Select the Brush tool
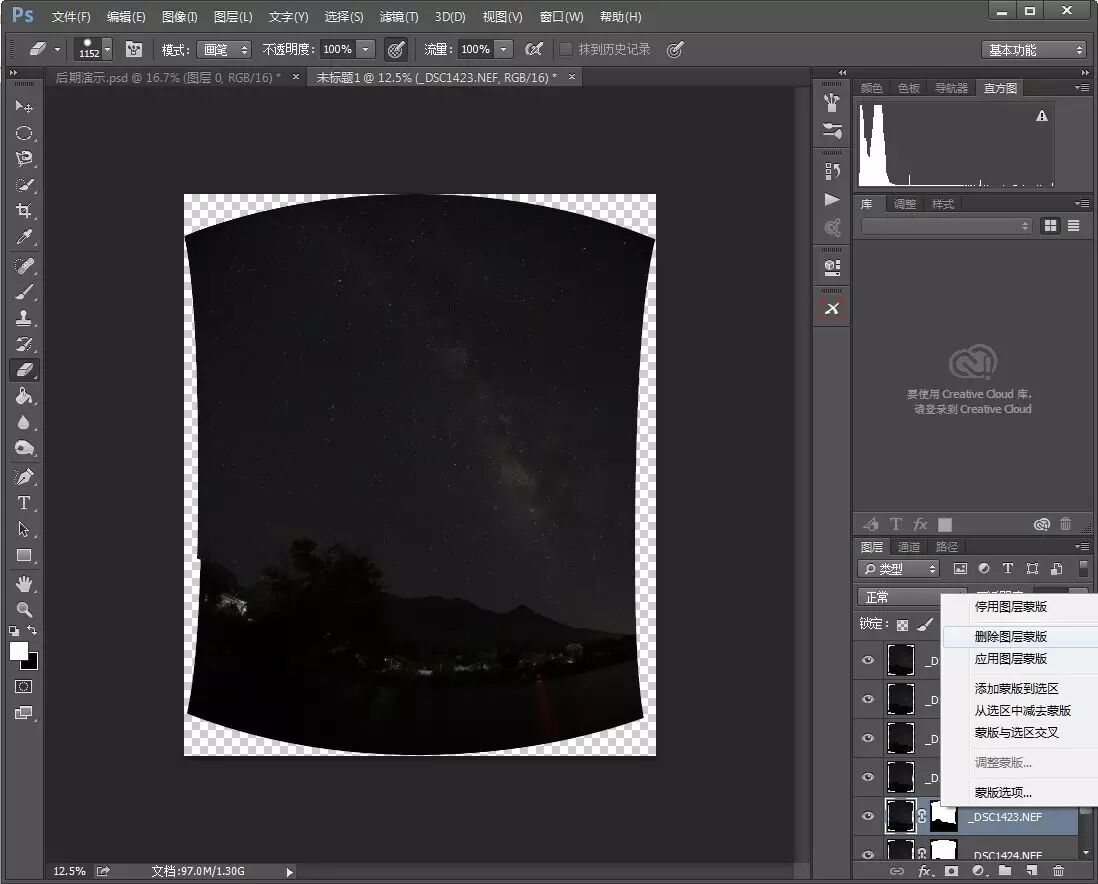This screenshot has width=1098, height=884. [24, 292]
